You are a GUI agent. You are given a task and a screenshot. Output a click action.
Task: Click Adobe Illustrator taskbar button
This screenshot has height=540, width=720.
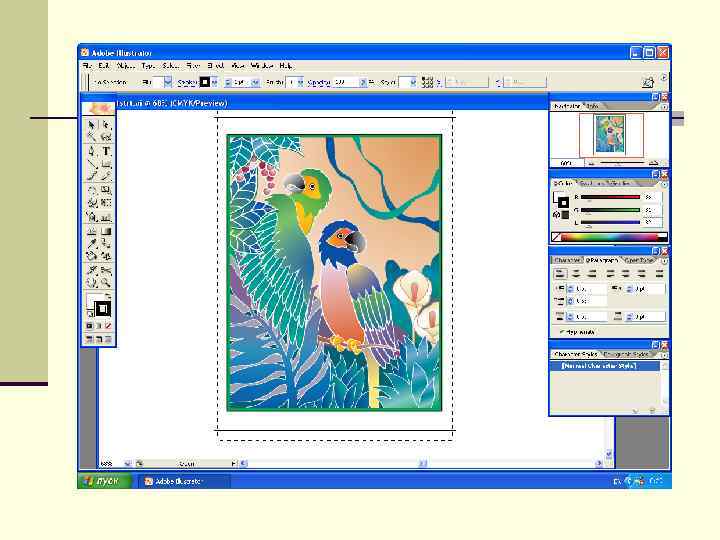tap(184, 481)
